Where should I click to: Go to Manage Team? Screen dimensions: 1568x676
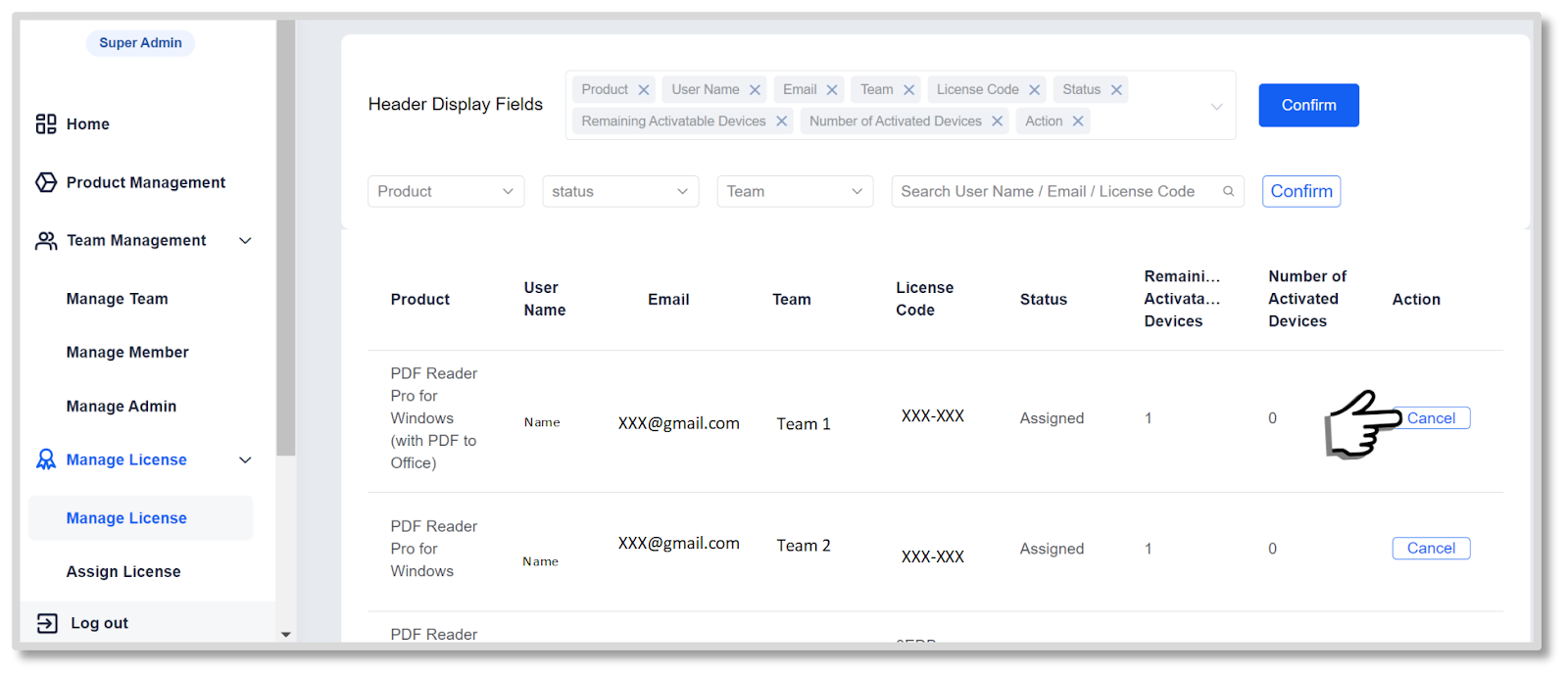[117, 299]
